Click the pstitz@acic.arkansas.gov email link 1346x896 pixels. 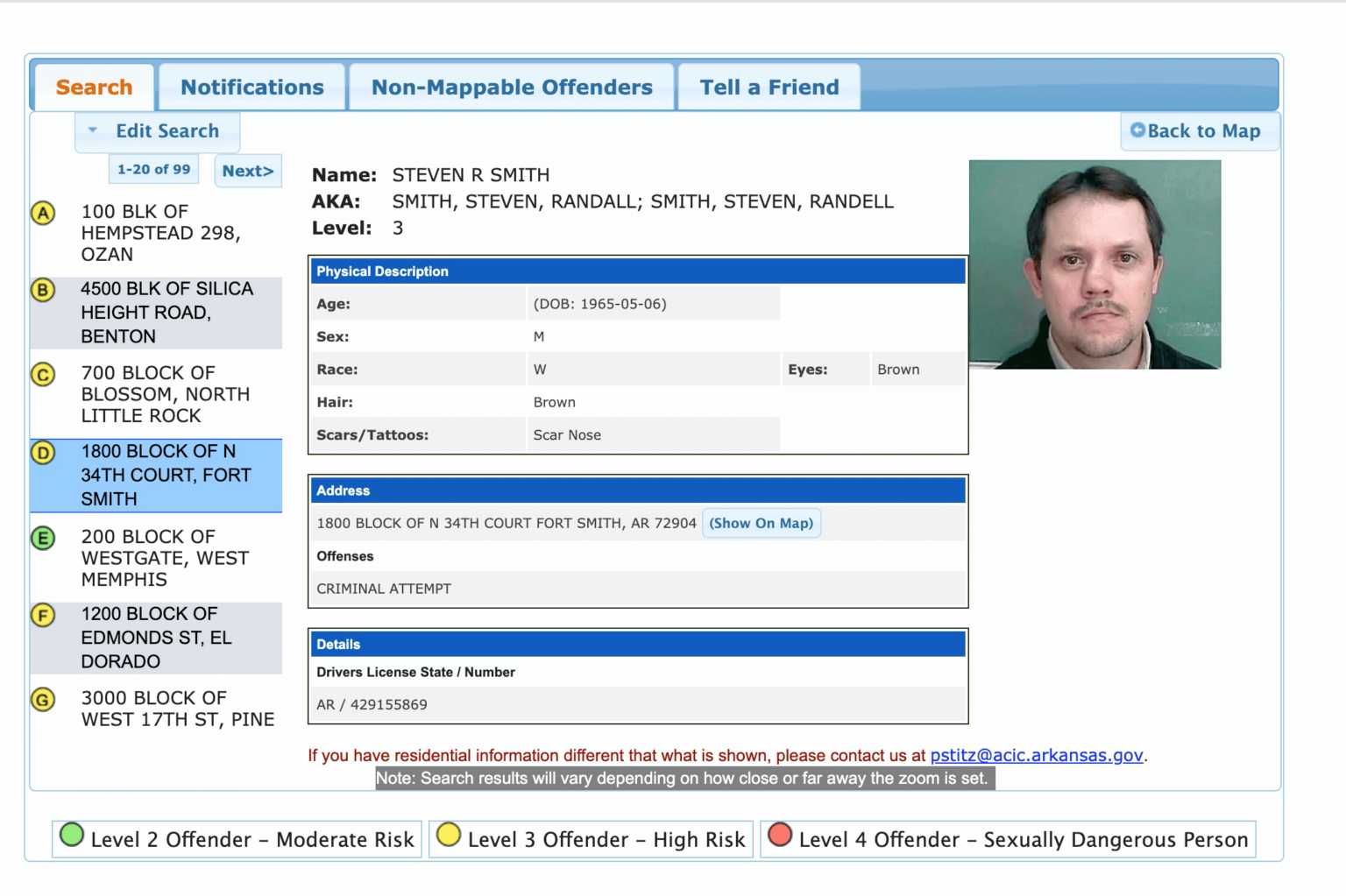1036,755
